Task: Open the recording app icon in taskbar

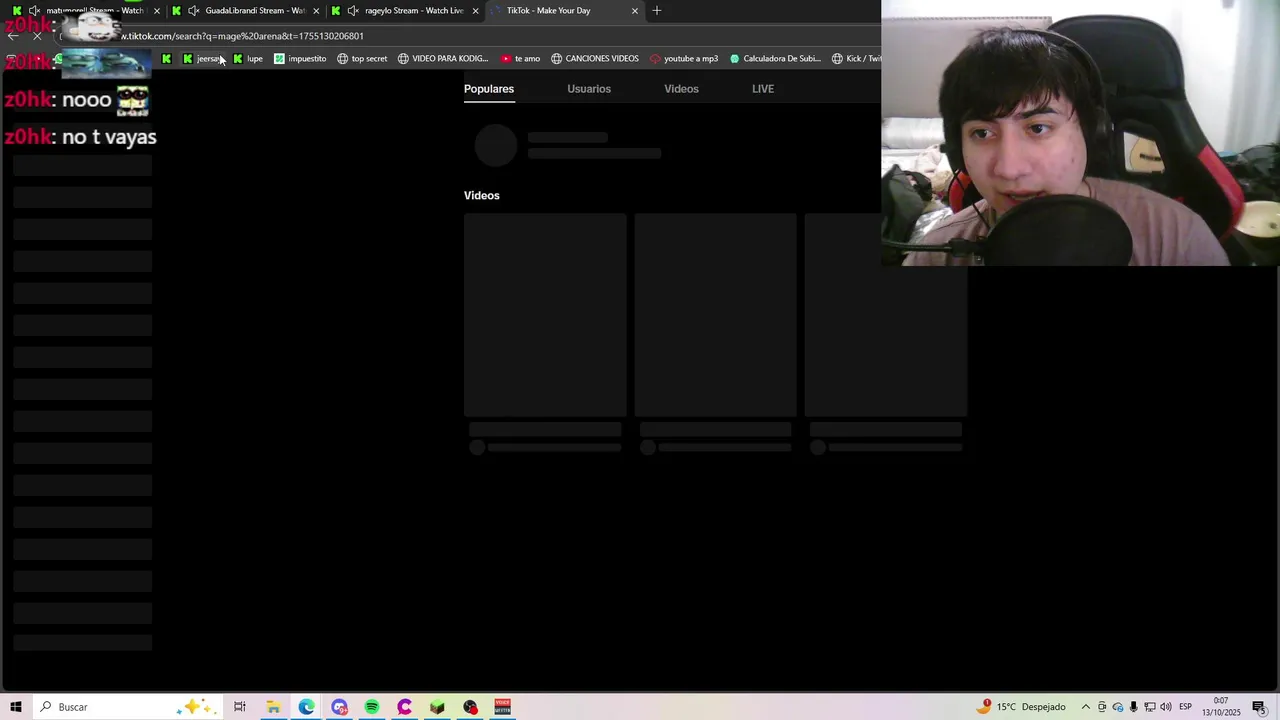Action: point(470,707)
